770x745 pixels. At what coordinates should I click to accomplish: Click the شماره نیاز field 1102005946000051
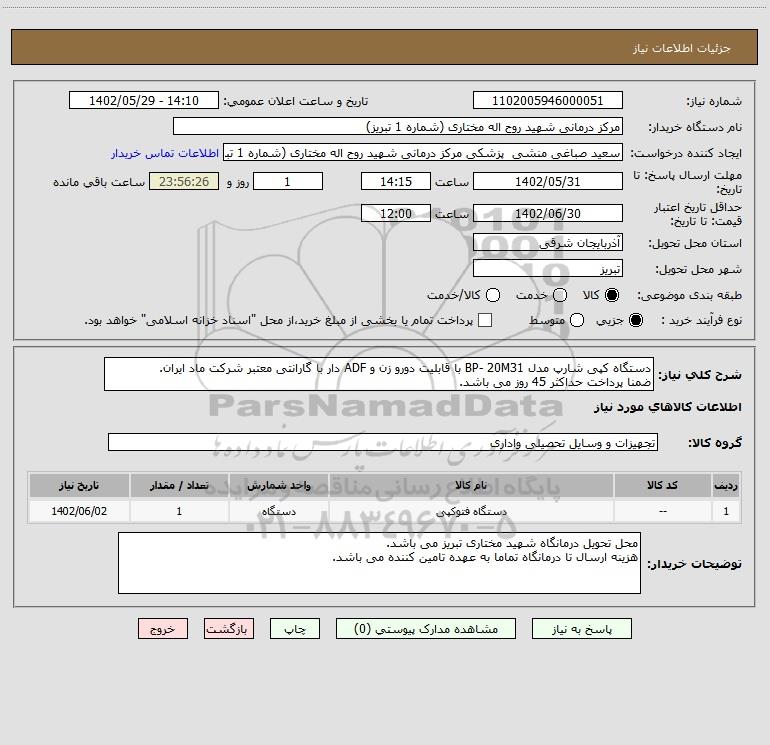tap(548, 100)
